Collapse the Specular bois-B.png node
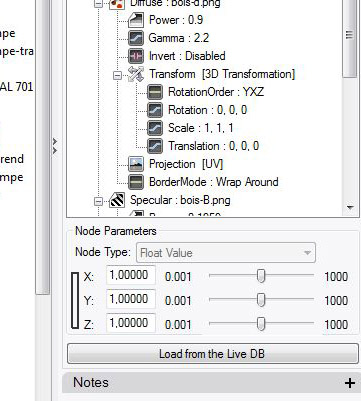The height and width of the screenshot is (401, 361). click(98, 201)
